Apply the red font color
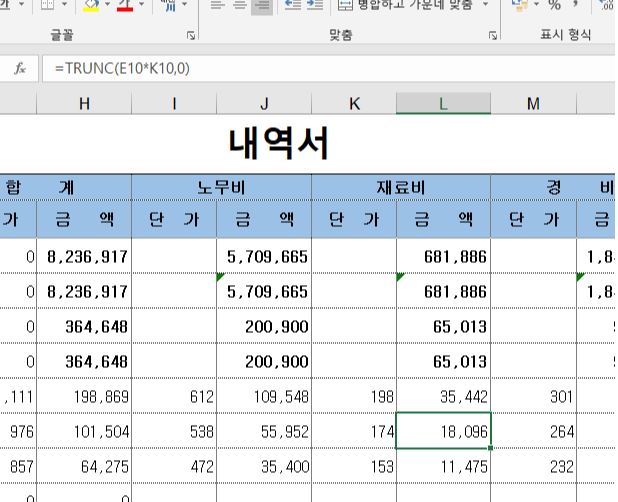This screenshot has width=618, height=502. tap(125, 5)
